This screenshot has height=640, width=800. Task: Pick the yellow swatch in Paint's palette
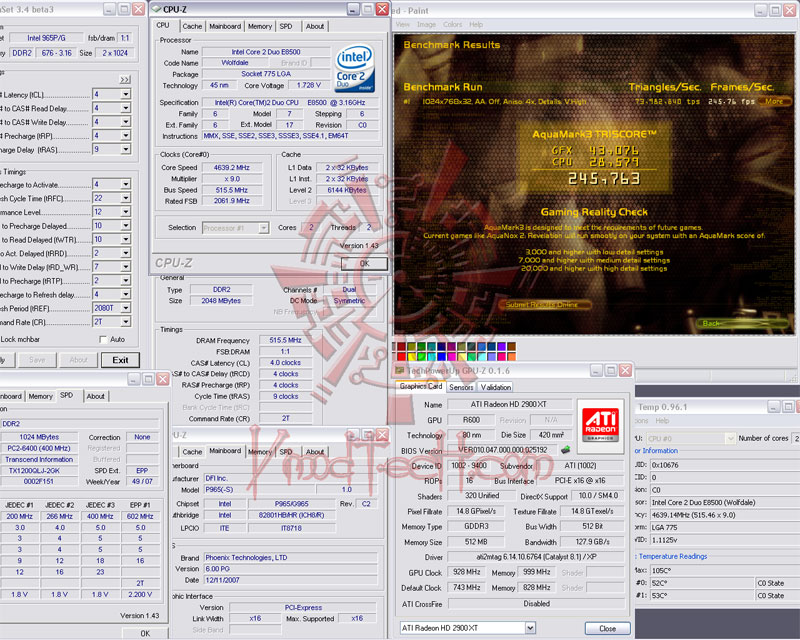coord(411,356)
